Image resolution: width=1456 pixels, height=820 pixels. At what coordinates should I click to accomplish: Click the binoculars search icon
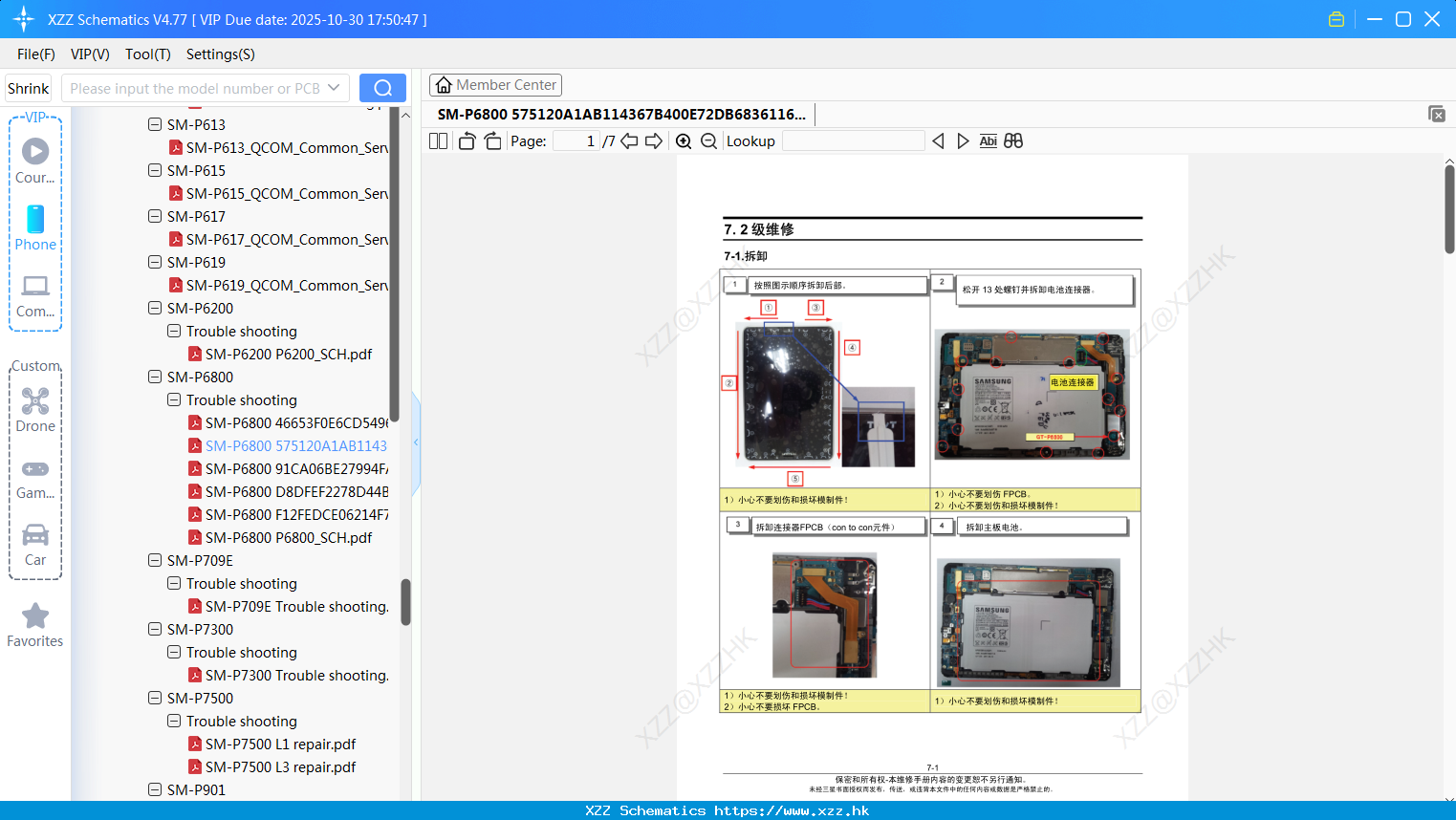coord(1013,141)
